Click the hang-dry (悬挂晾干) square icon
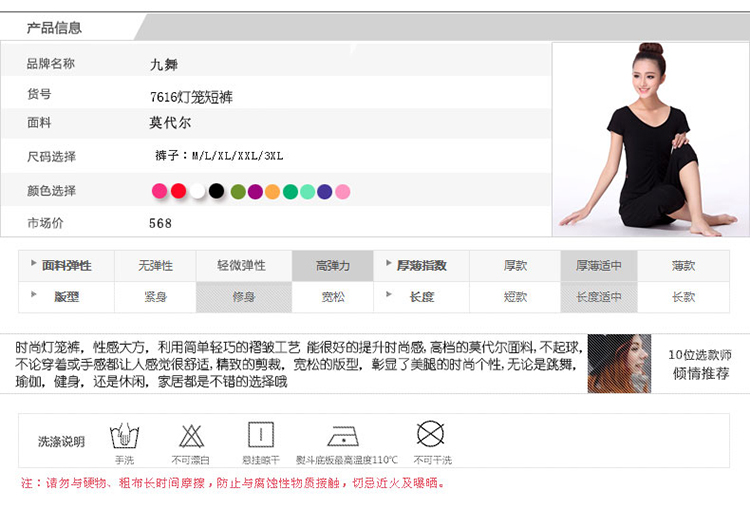The width and height of the screenshot is (750, 527). 261,435
